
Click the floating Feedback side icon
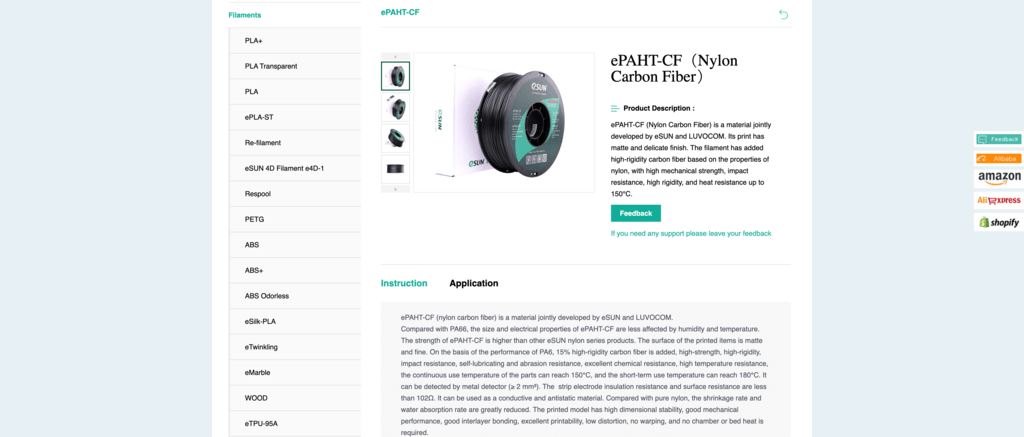coord(998,138)
